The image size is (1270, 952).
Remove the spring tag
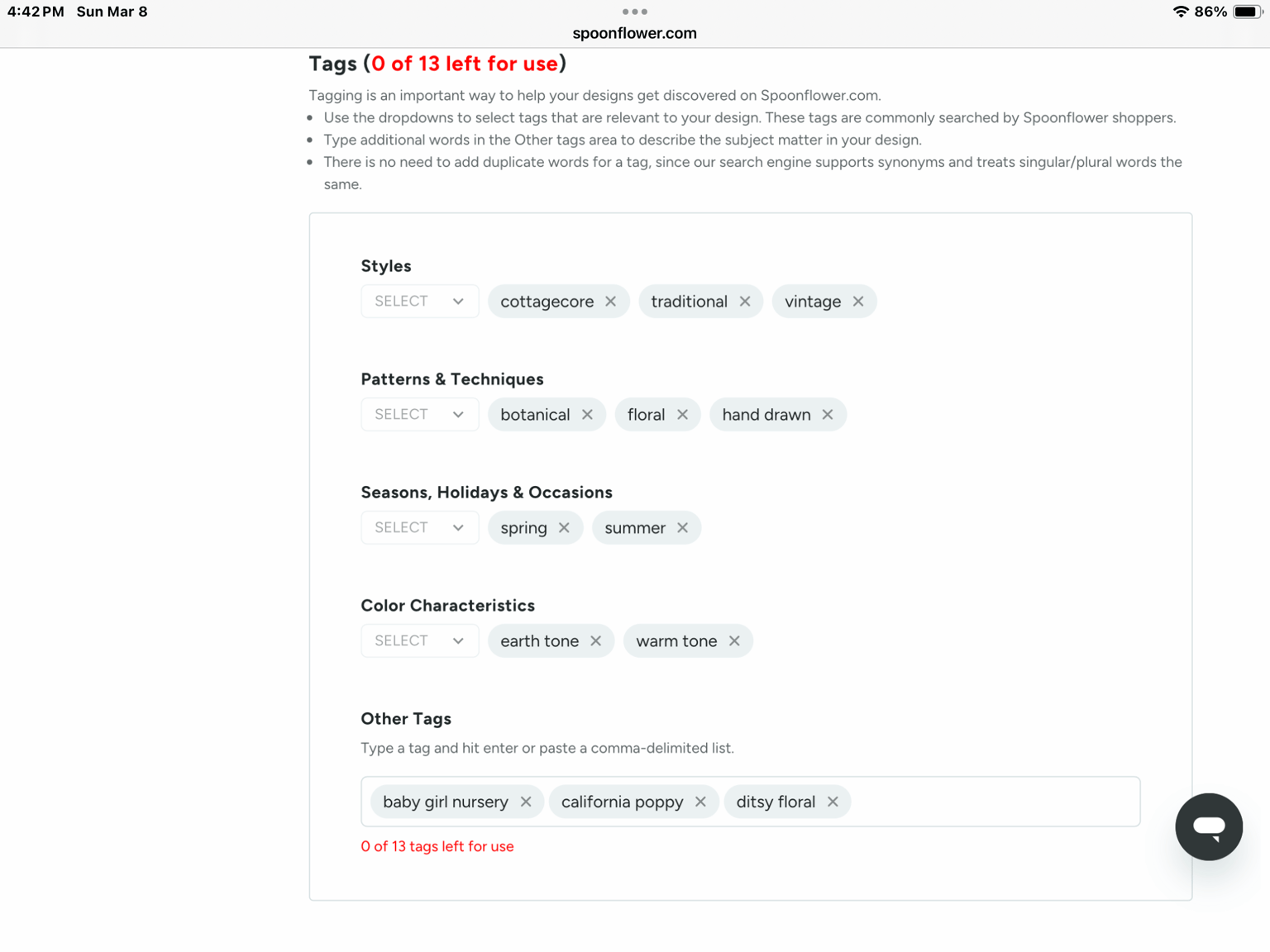tap(564, 528)
